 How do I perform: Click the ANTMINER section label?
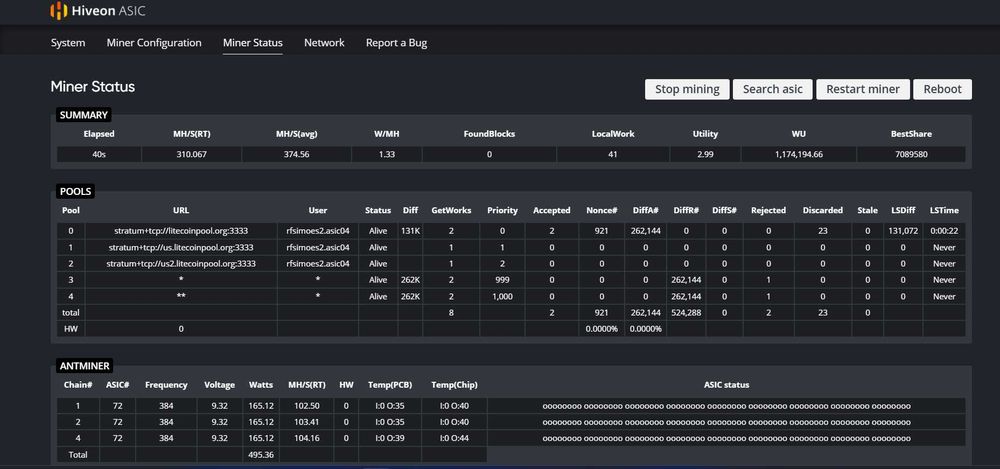click(84, 366)
